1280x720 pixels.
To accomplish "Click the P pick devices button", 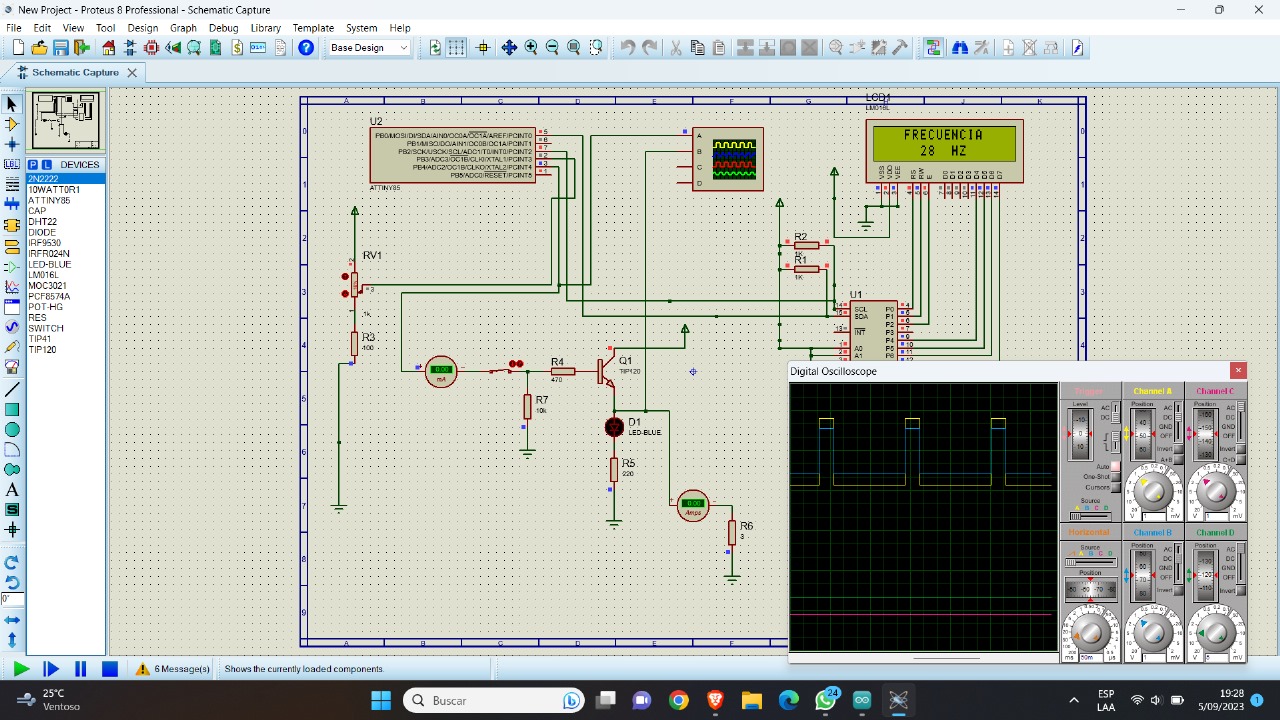I will point(33,165).
